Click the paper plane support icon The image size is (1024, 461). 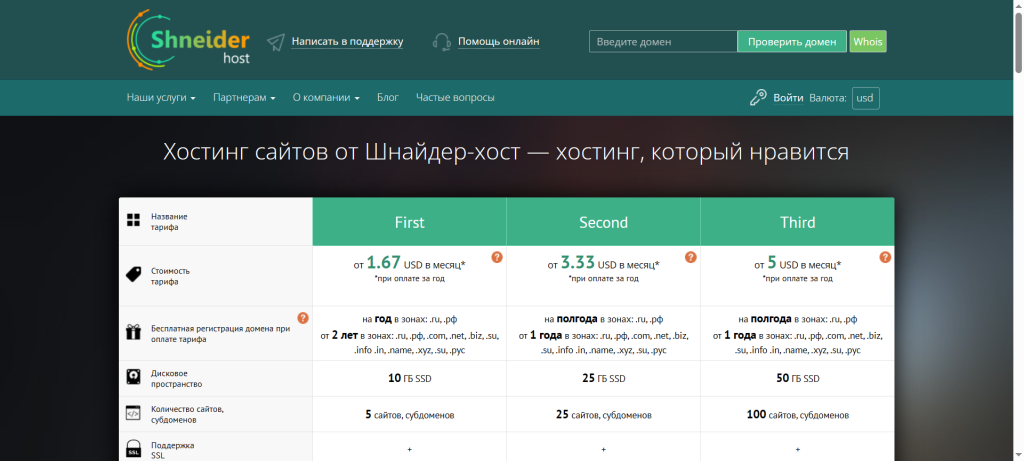click(276, 42)
